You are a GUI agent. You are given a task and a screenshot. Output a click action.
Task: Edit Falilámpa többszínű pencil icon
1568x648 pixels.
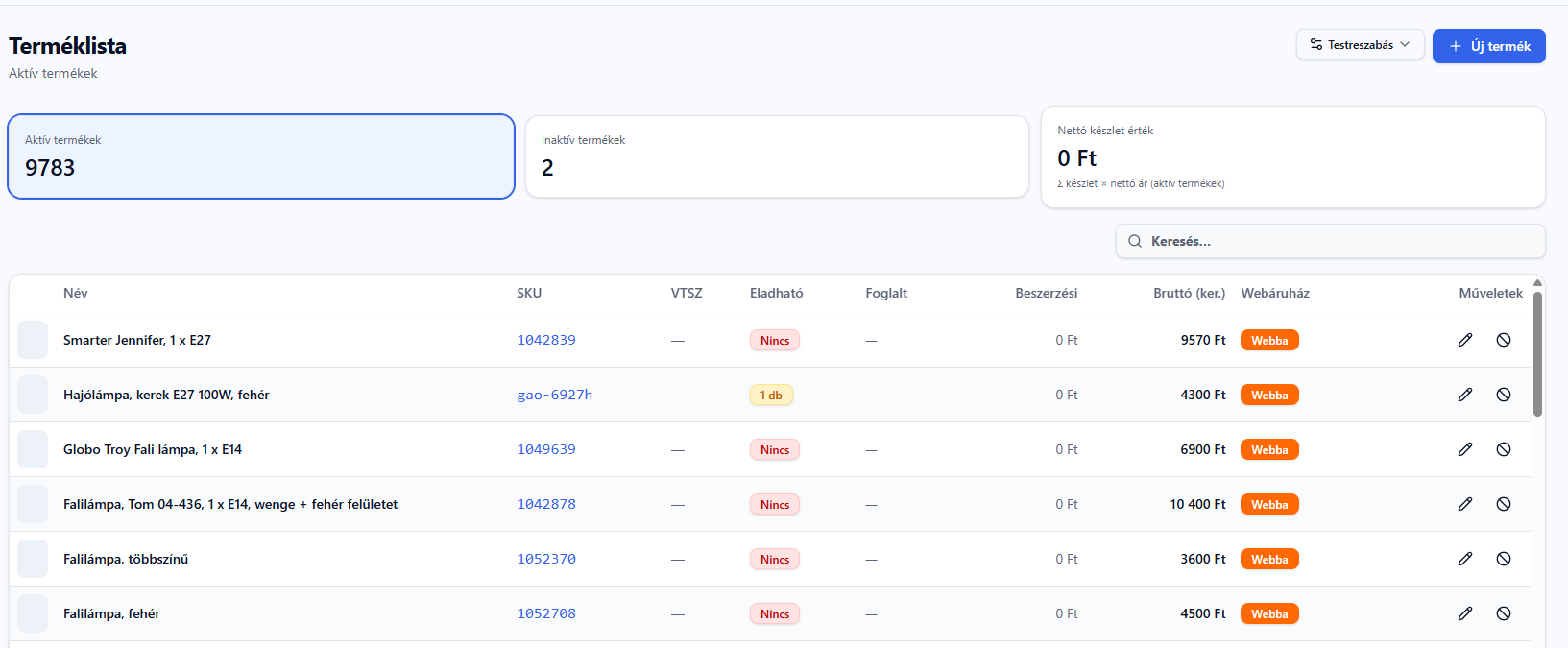click(1465, 559)
